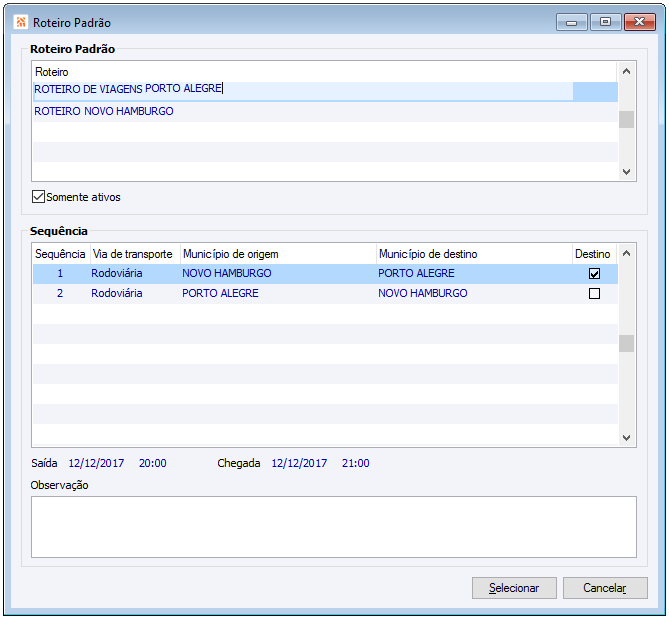
Task: Uncheck Destino checkbox for sequence 1
Action: pos(594,274)
